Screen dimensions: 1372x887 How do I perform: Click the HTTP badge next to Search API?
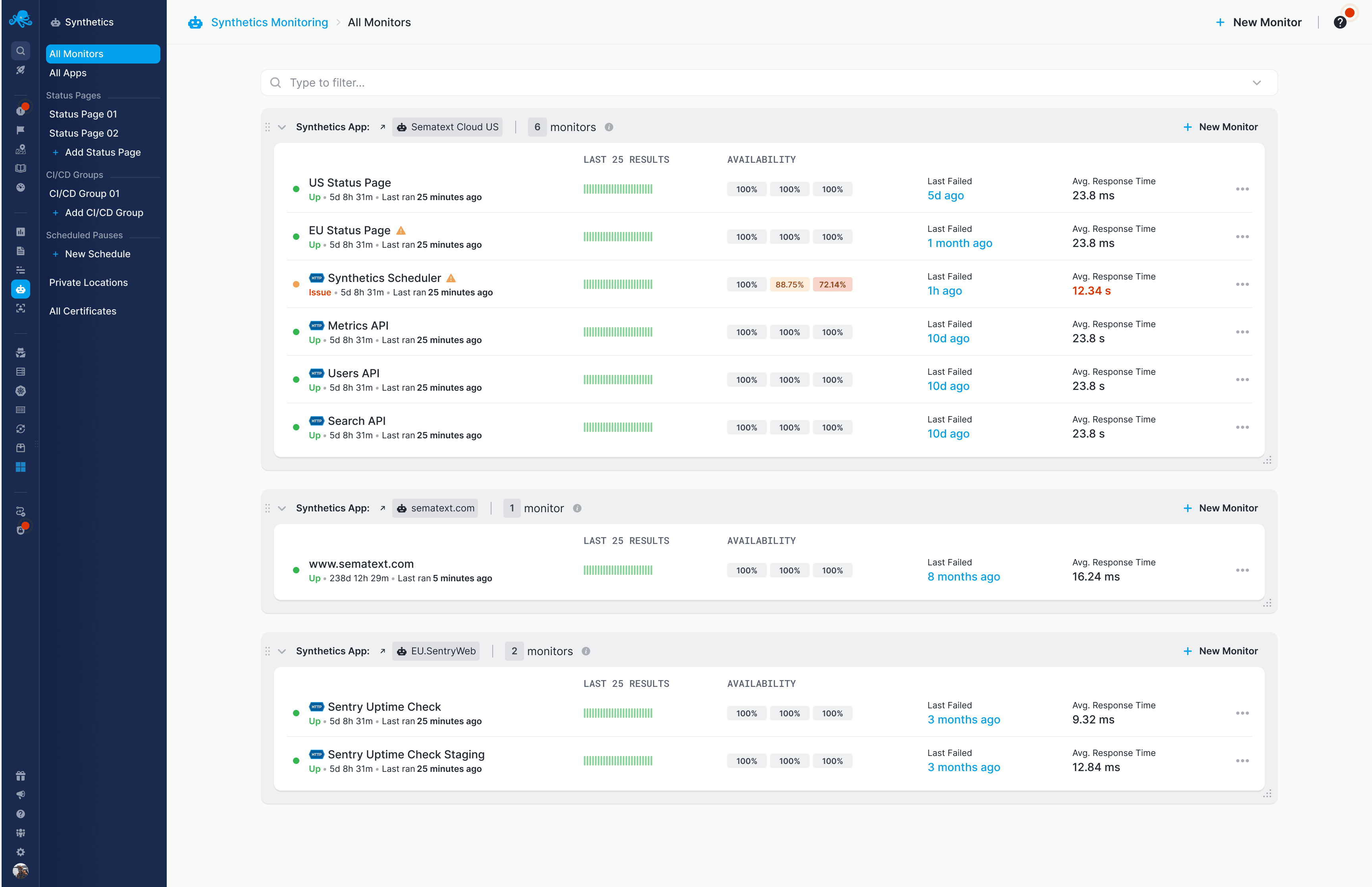coord(317,420)
